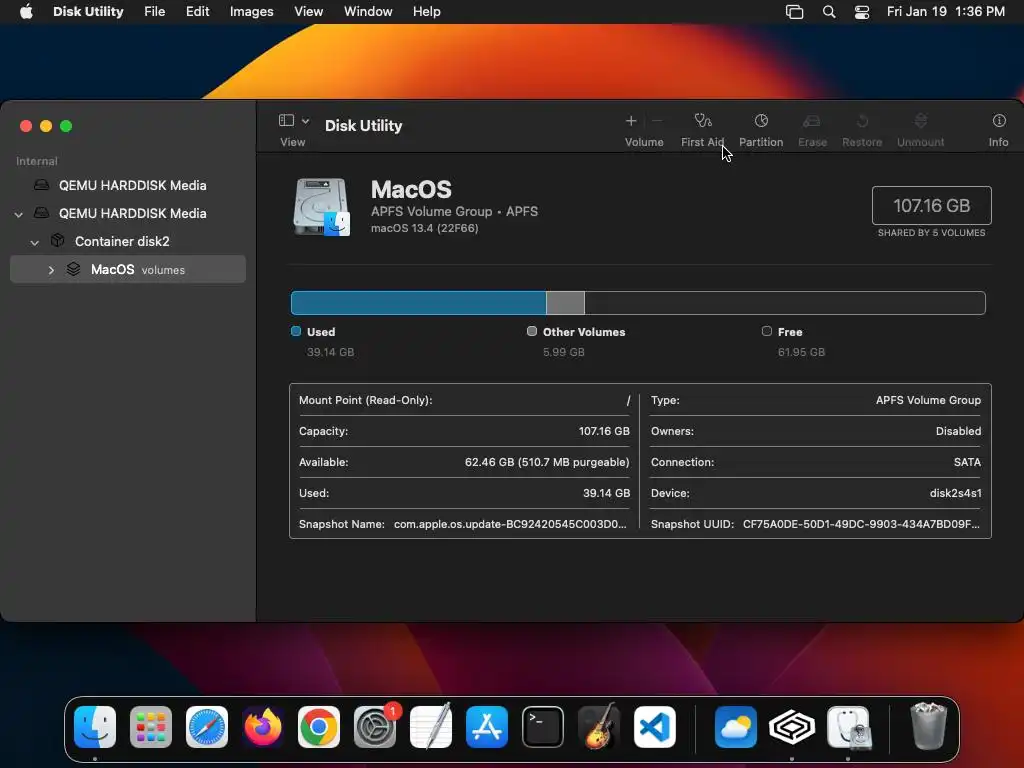The image size is (1024, 768).
Task: Click the gray Other Volumes legend swatch
Action: click(x=532, y=331)
